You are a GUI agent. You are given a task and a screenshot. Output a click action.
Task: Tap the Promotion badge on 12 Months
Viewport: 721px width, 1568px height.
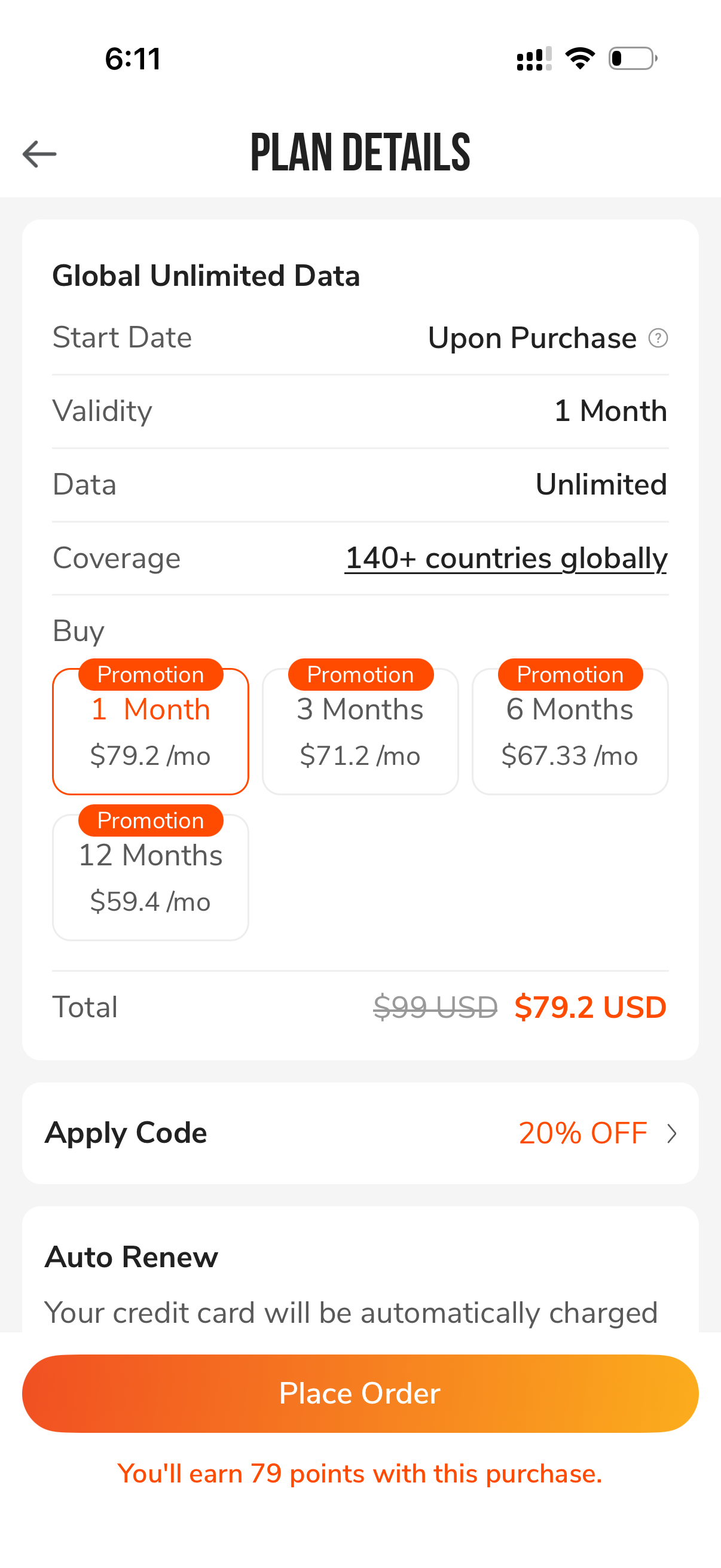(150, 820)
